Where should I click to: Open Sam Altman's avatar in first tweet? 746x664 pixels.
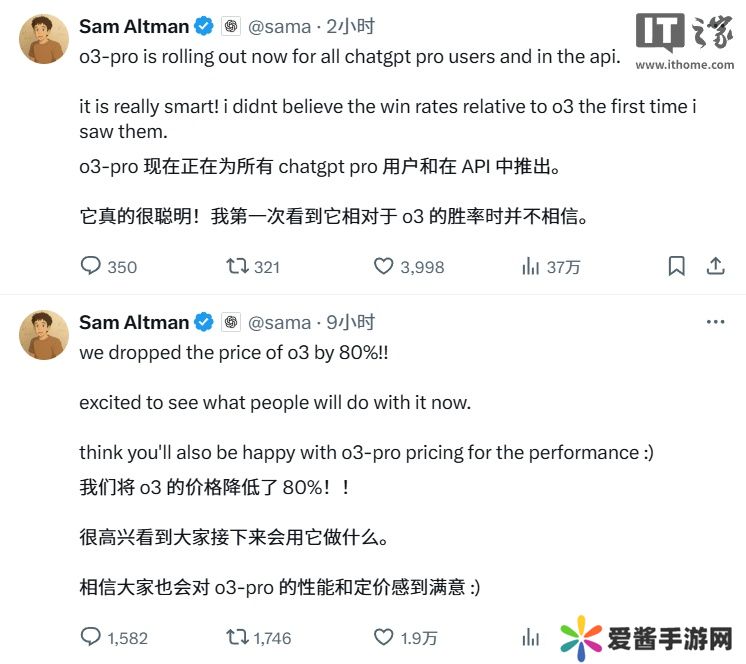(44, 39)
